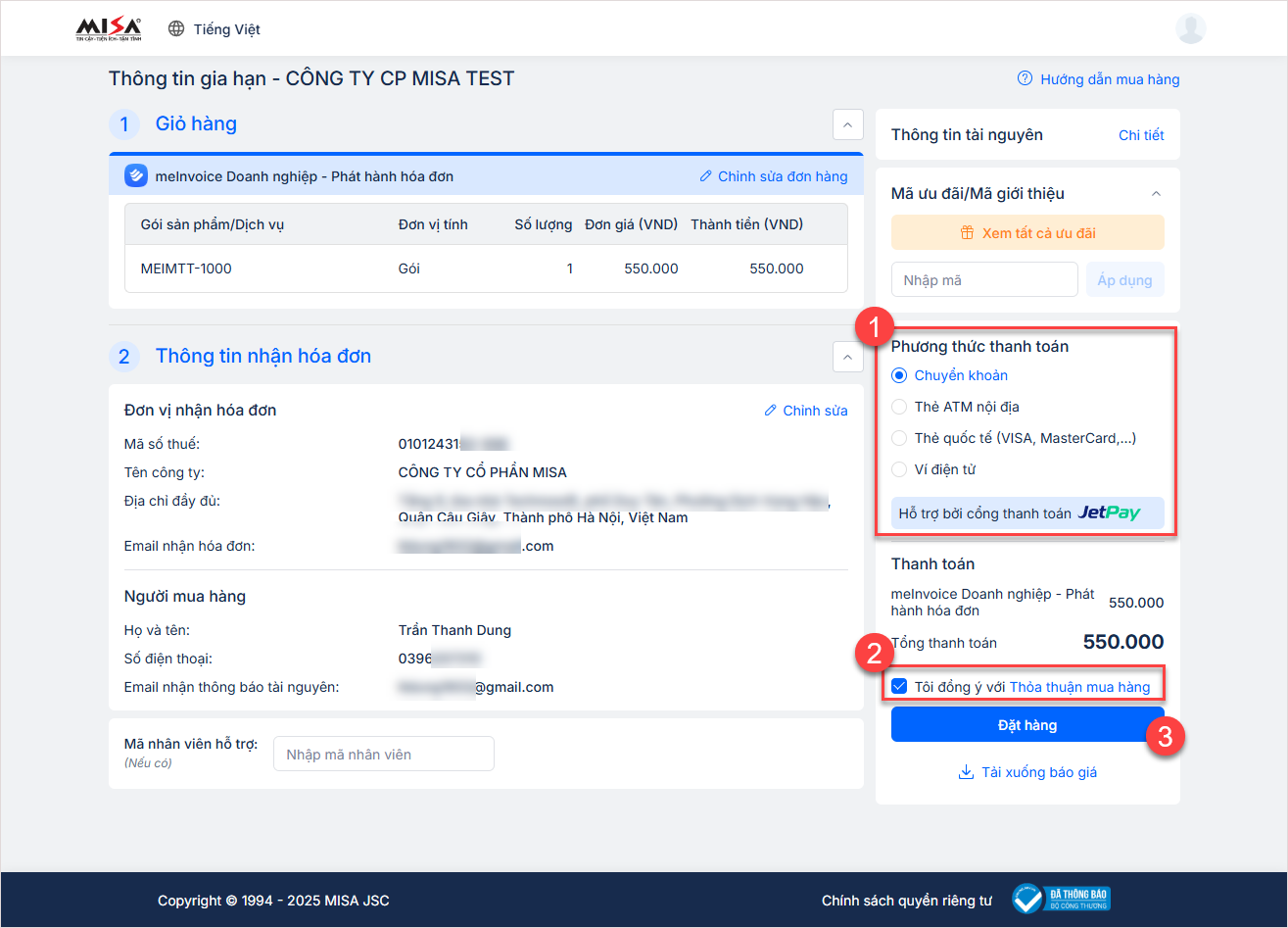Click the Mã số thuế label

[163, 444]
